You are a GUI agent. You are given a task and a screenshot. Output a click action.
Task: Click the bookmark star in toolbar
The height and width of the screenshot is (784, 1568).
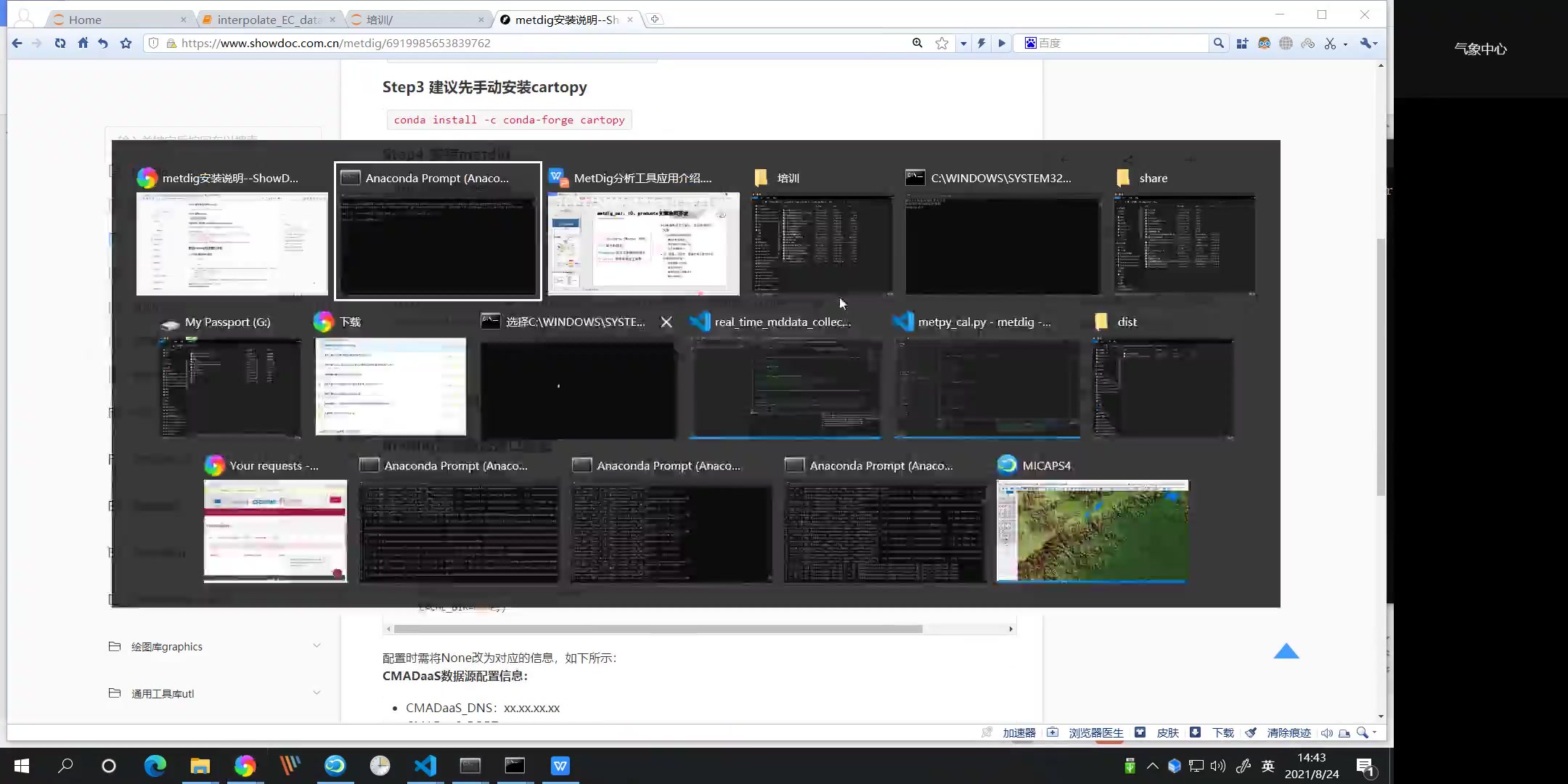[x=126, y=43]
